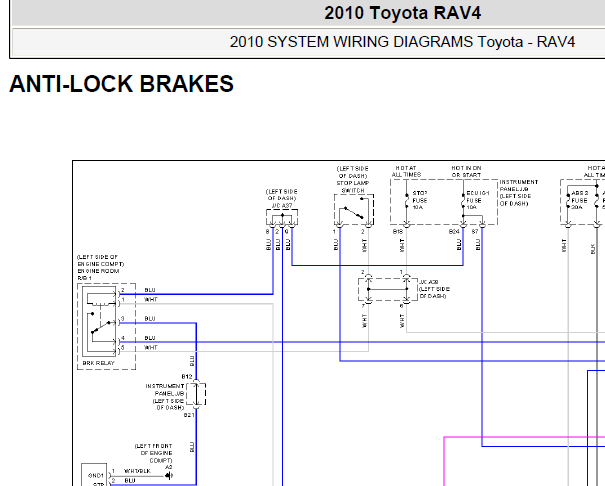Click the 'STOP FUSE 10A' label
This screenshot has width=605, height=486.
point(420,200)
